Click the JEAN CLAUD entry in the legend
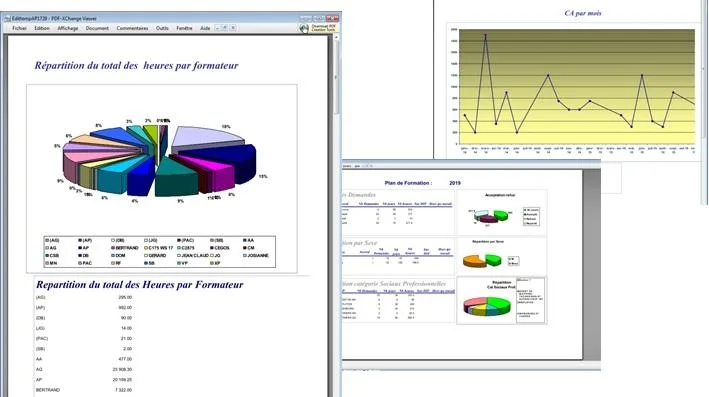Screen dimensions: 709x397 [193, 255]
